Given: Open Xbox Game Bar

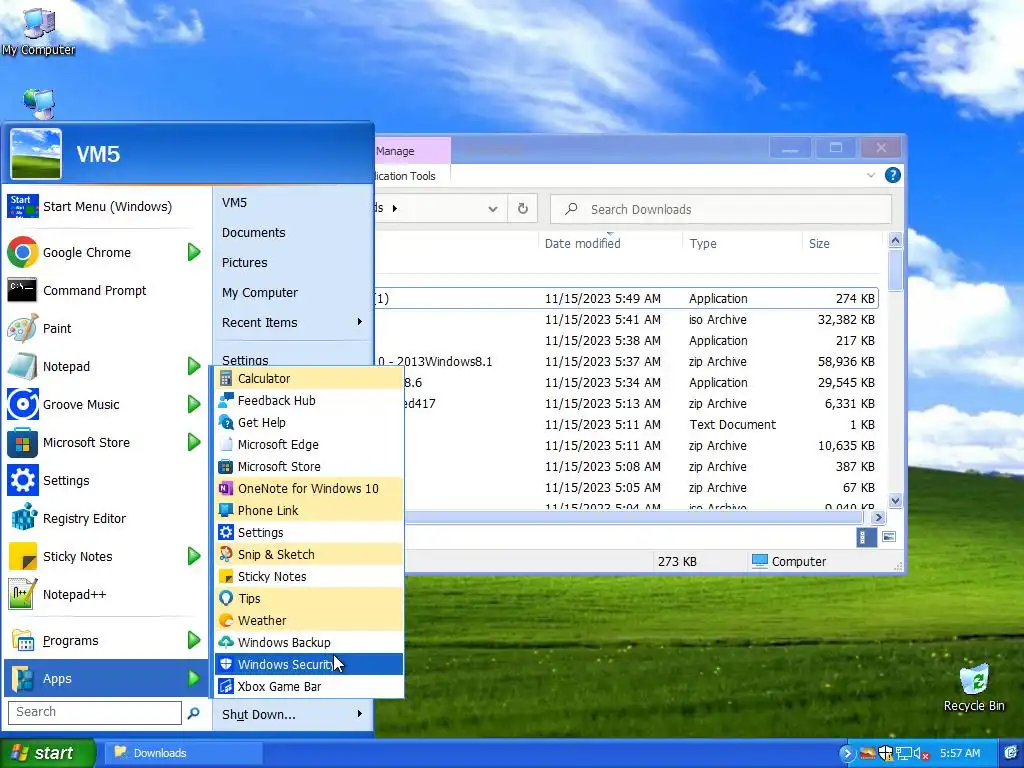Looking at the screenshot, I should 309,686.
